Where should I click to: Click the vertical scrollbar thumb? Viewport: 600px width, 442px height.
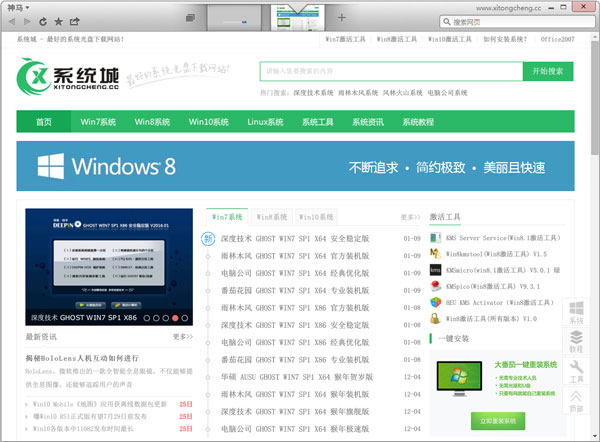[595, 98]
